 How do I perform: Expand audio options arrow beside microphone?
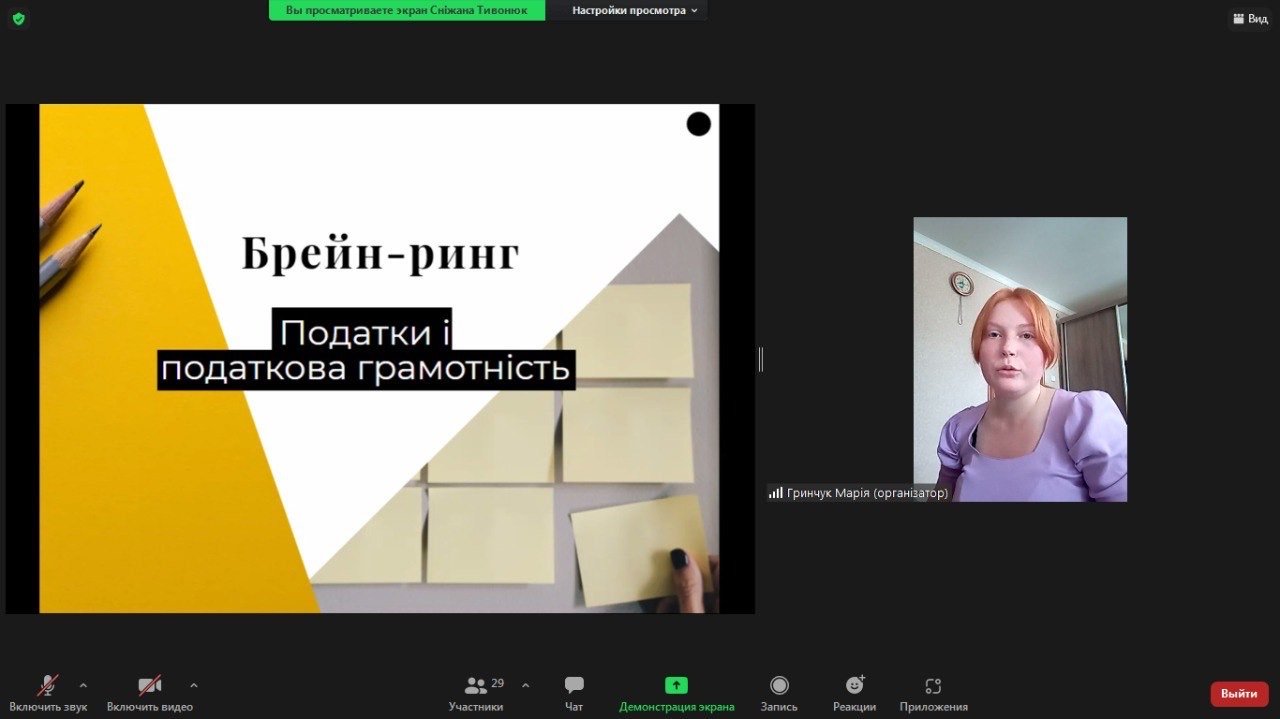[x=83, y=685]
